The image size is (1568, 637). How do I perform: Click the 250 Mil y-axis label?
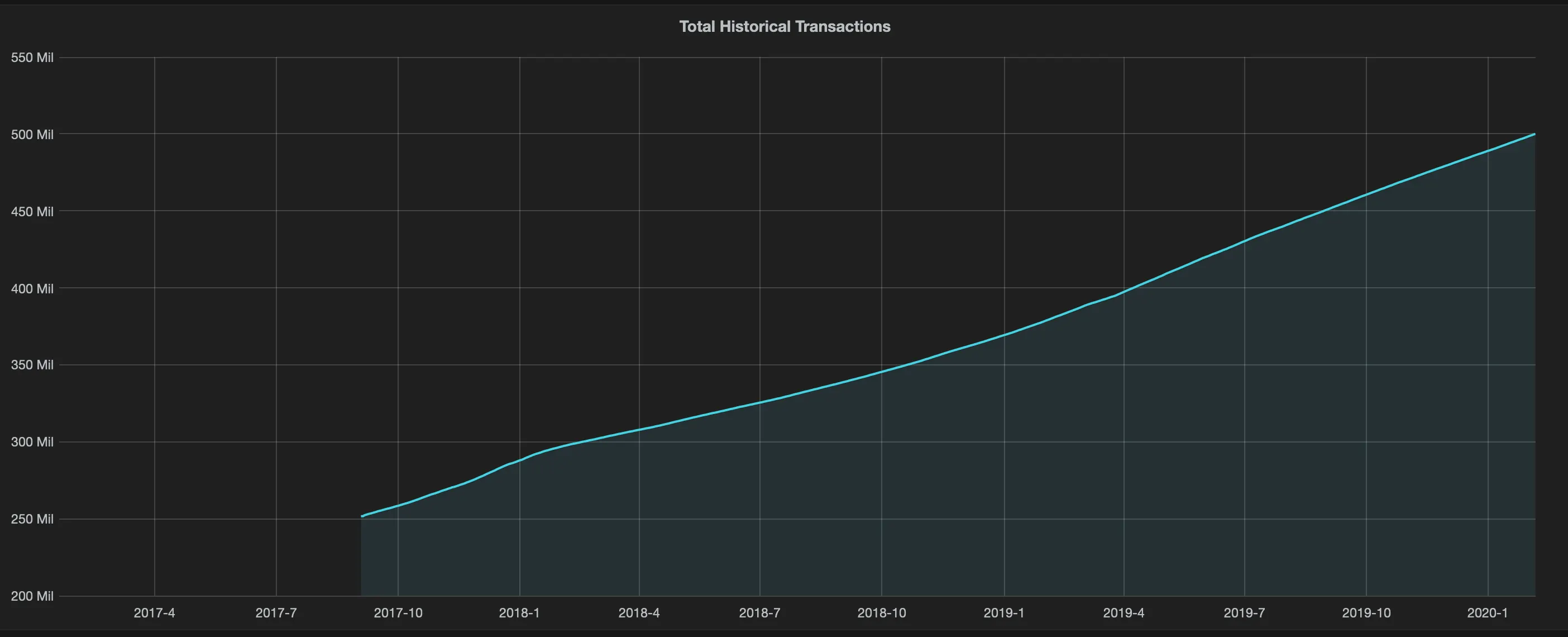[34, 519]
